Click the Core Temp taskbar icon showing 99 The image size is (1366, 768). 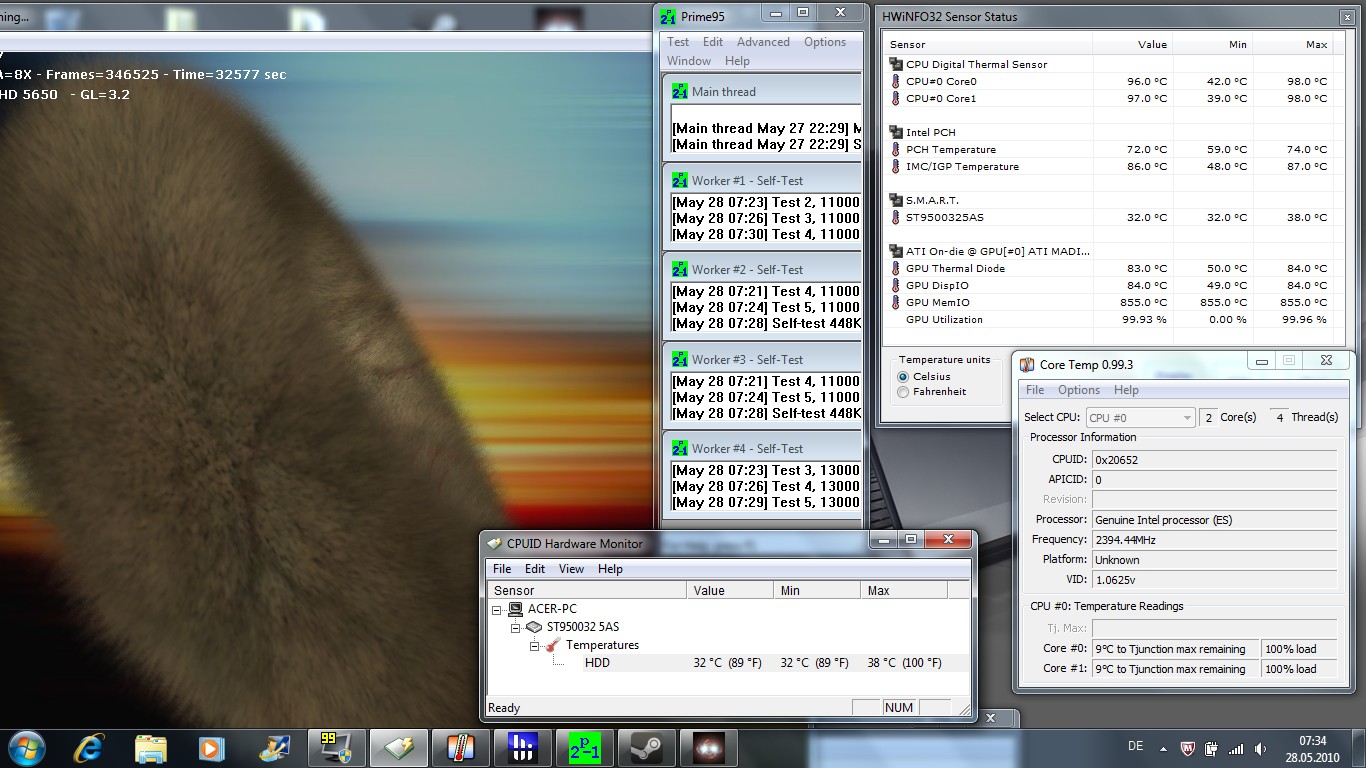click(335, 748)
